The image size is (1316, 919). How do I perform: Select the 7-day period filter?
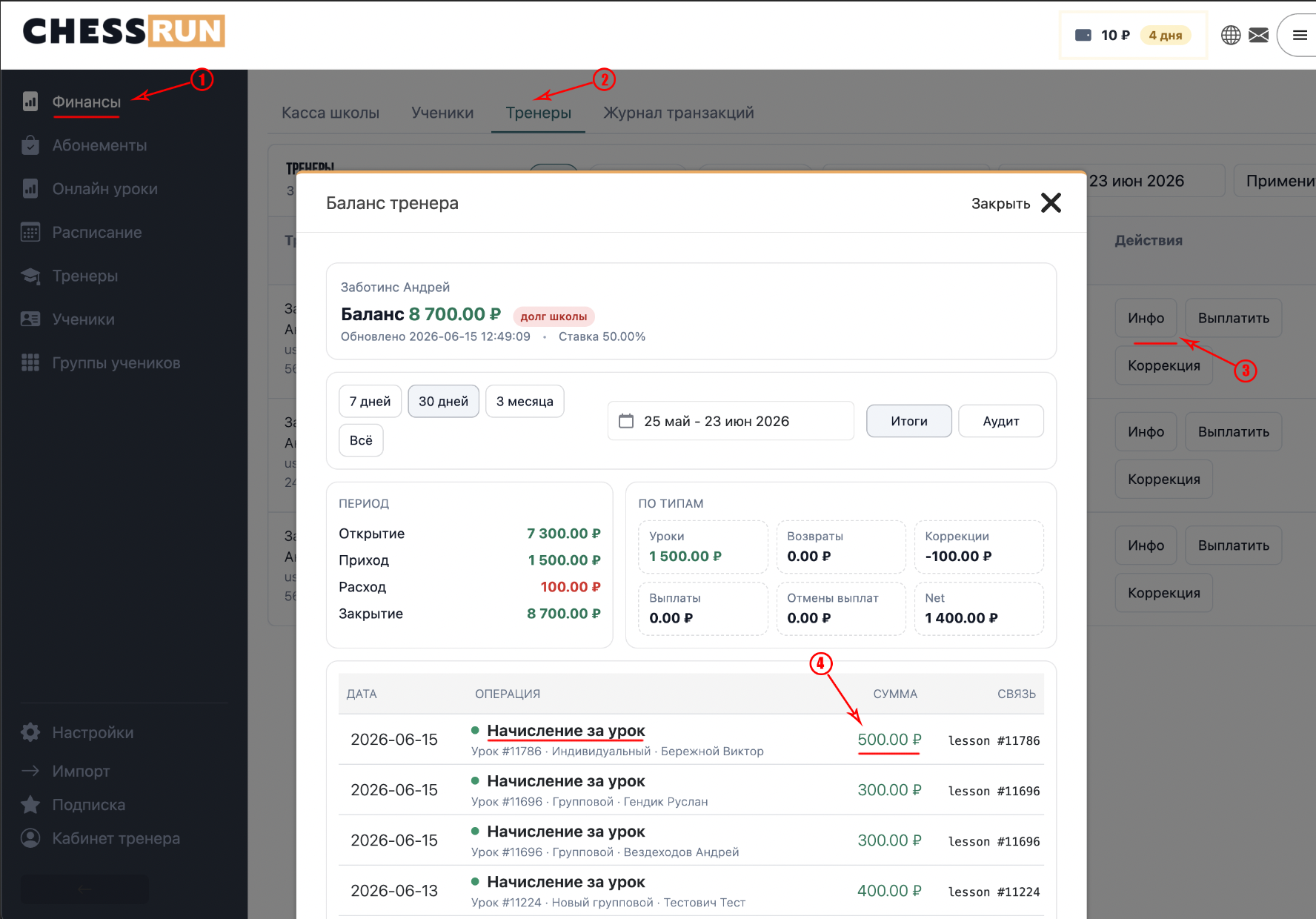coord(370,401)
